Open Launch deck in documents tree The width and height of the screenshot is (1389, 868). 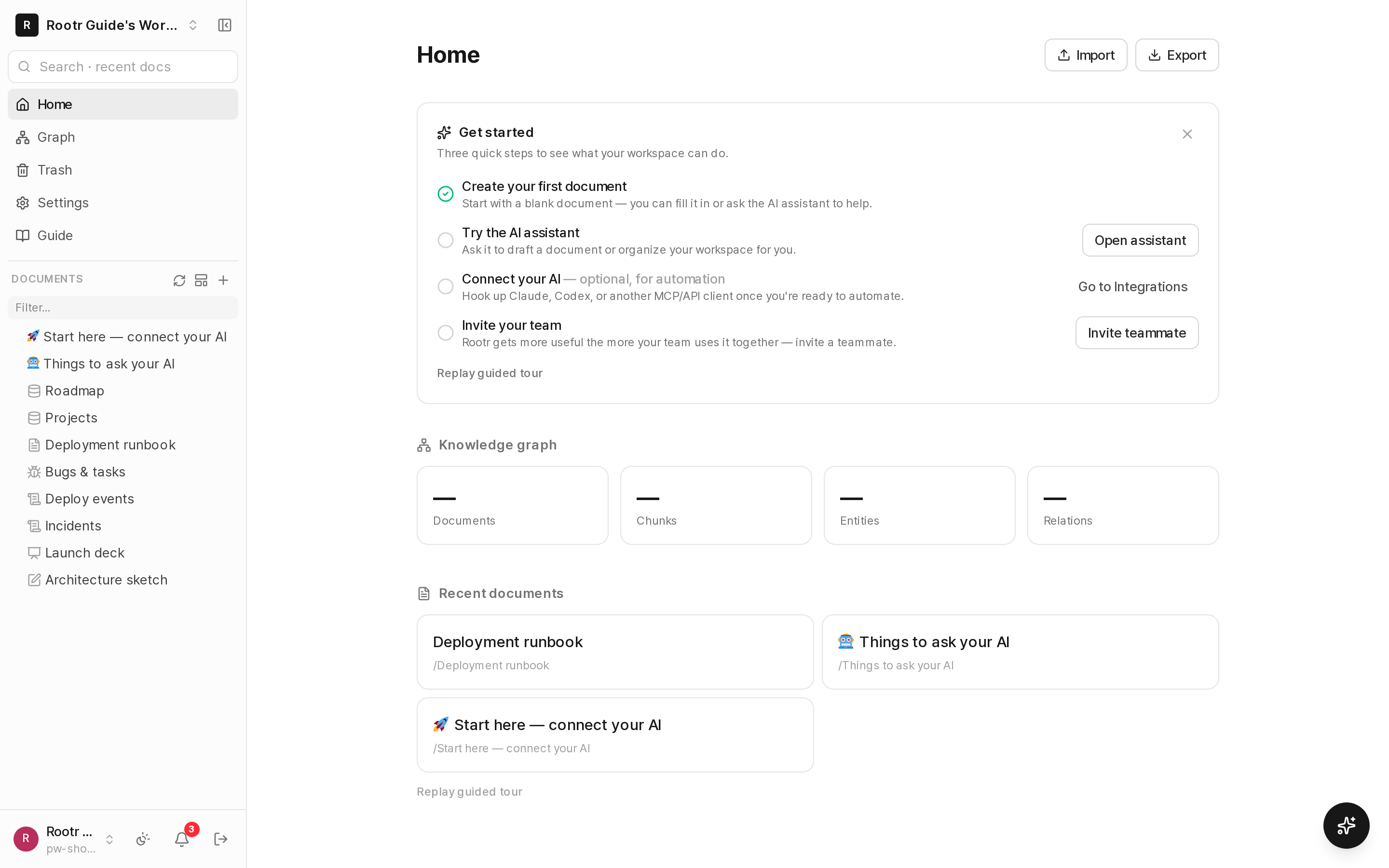(123, 553)
